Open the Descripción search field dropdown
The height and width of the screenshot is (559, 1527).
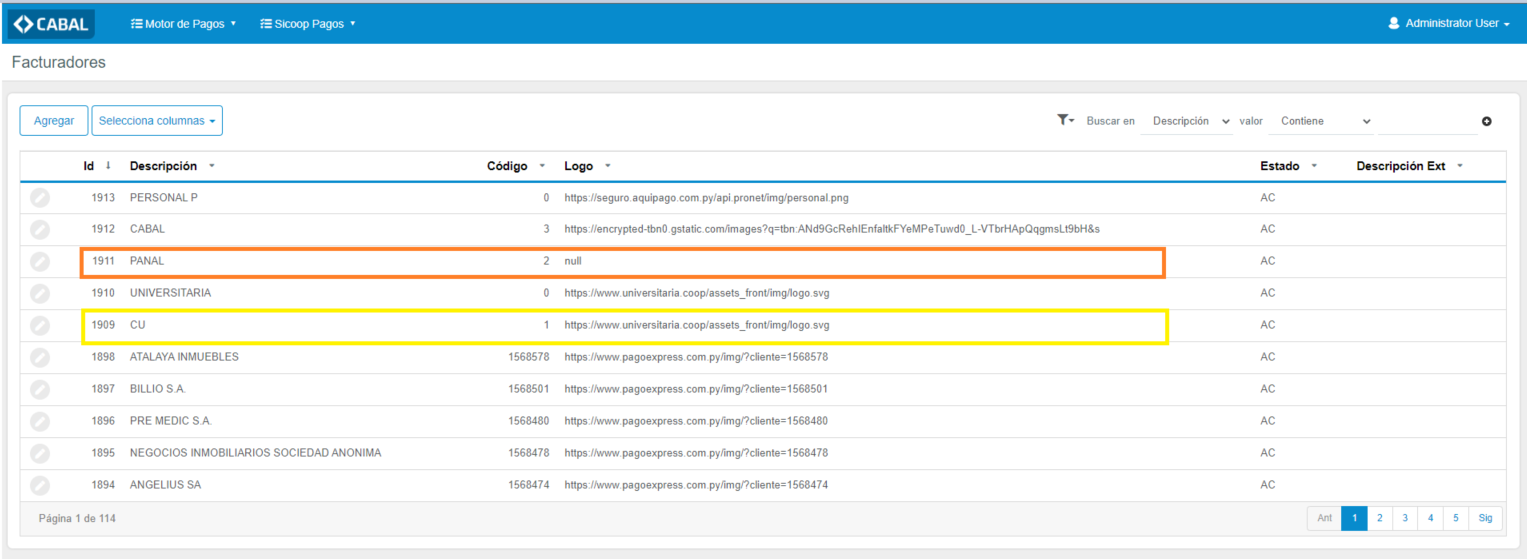(1189, 121)
